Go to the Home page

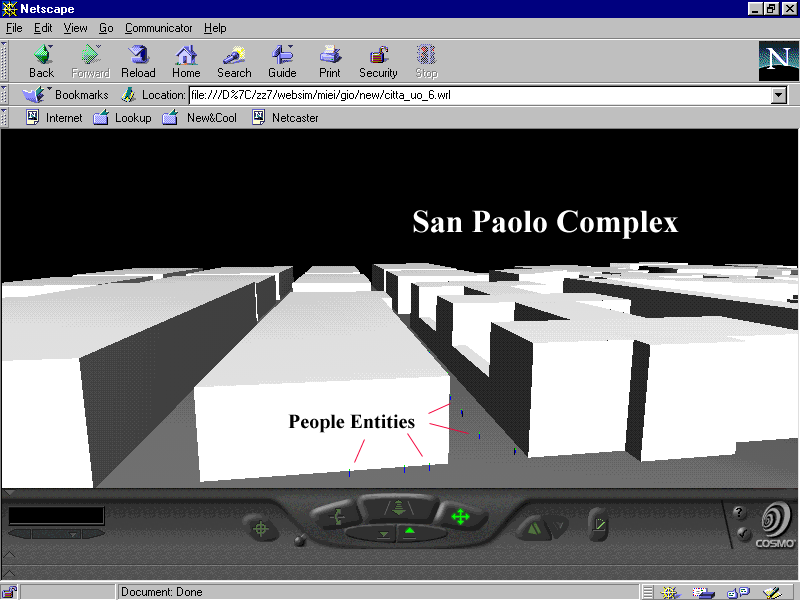[186, 61]
